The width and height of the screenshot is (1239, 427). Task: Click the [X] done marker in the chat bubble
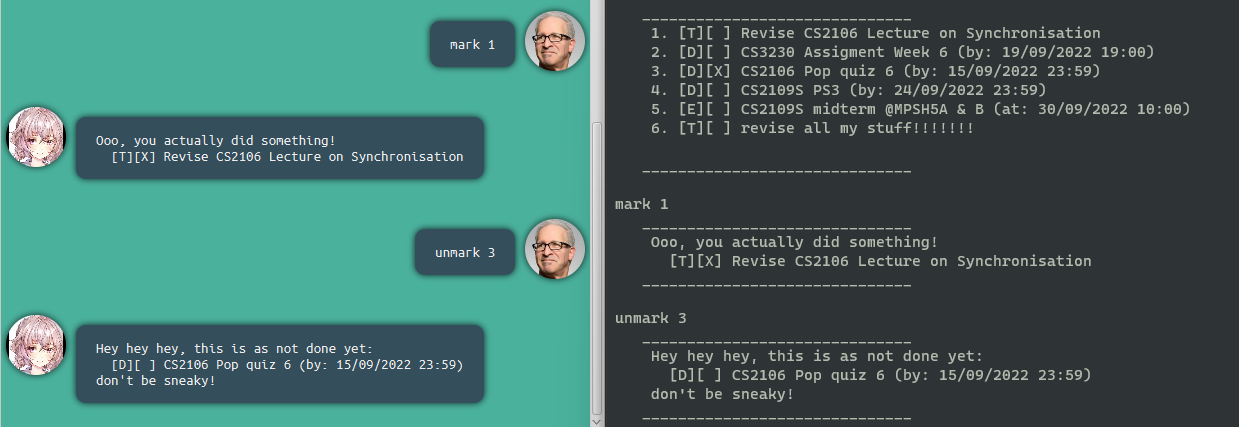pos(147,157)
